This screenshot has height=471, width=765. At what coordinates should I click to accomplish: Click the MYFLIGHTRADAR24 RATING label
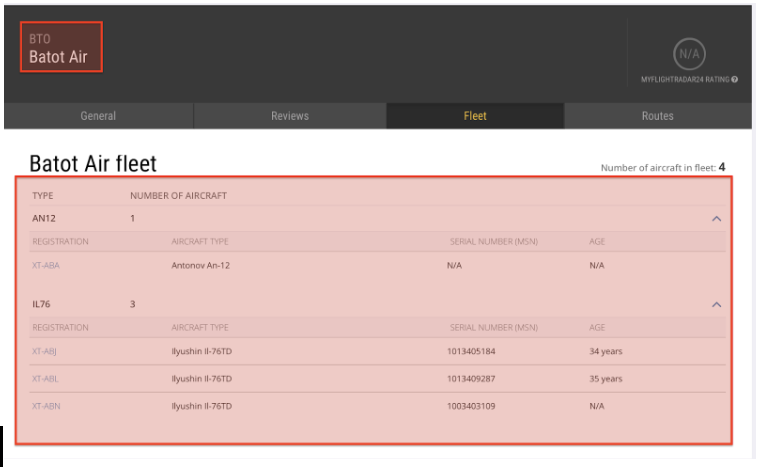685,80
